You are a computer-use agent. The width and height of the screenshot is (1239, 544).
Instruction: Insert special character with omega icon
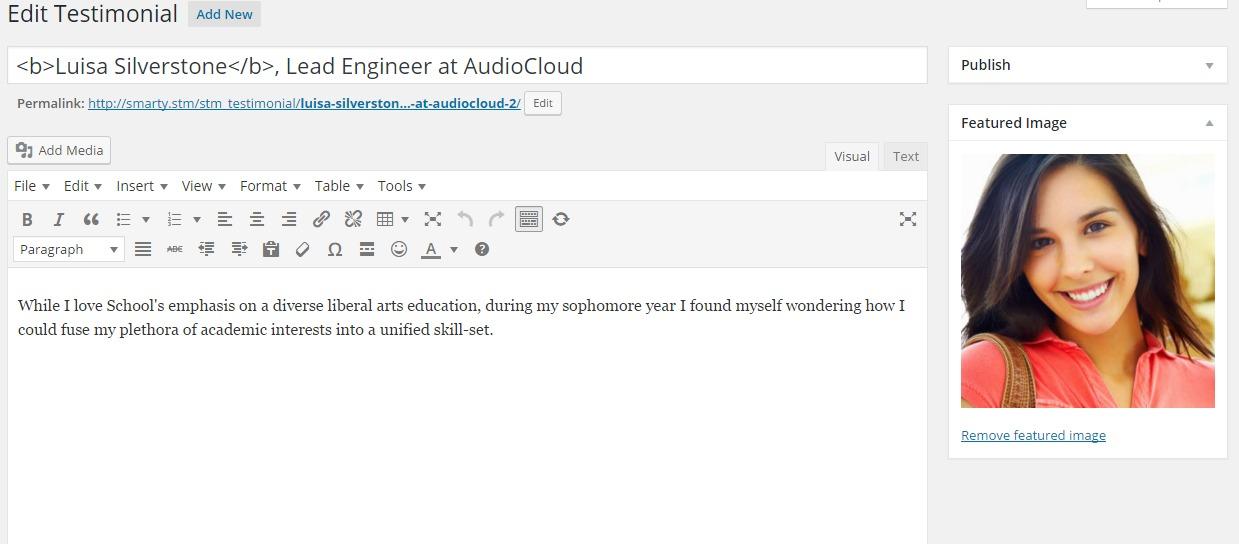pos(335,249)
